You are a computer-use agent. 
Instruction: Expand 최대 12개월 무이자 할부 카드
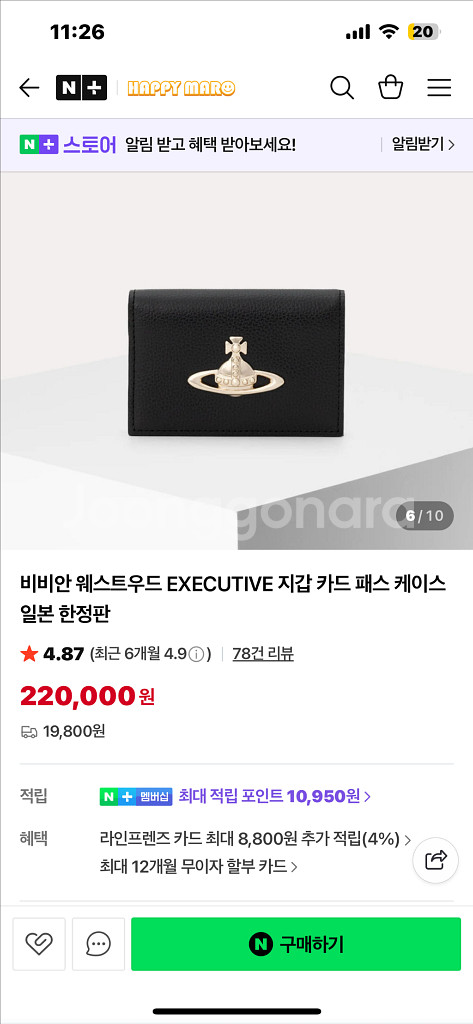click(199, 867)
